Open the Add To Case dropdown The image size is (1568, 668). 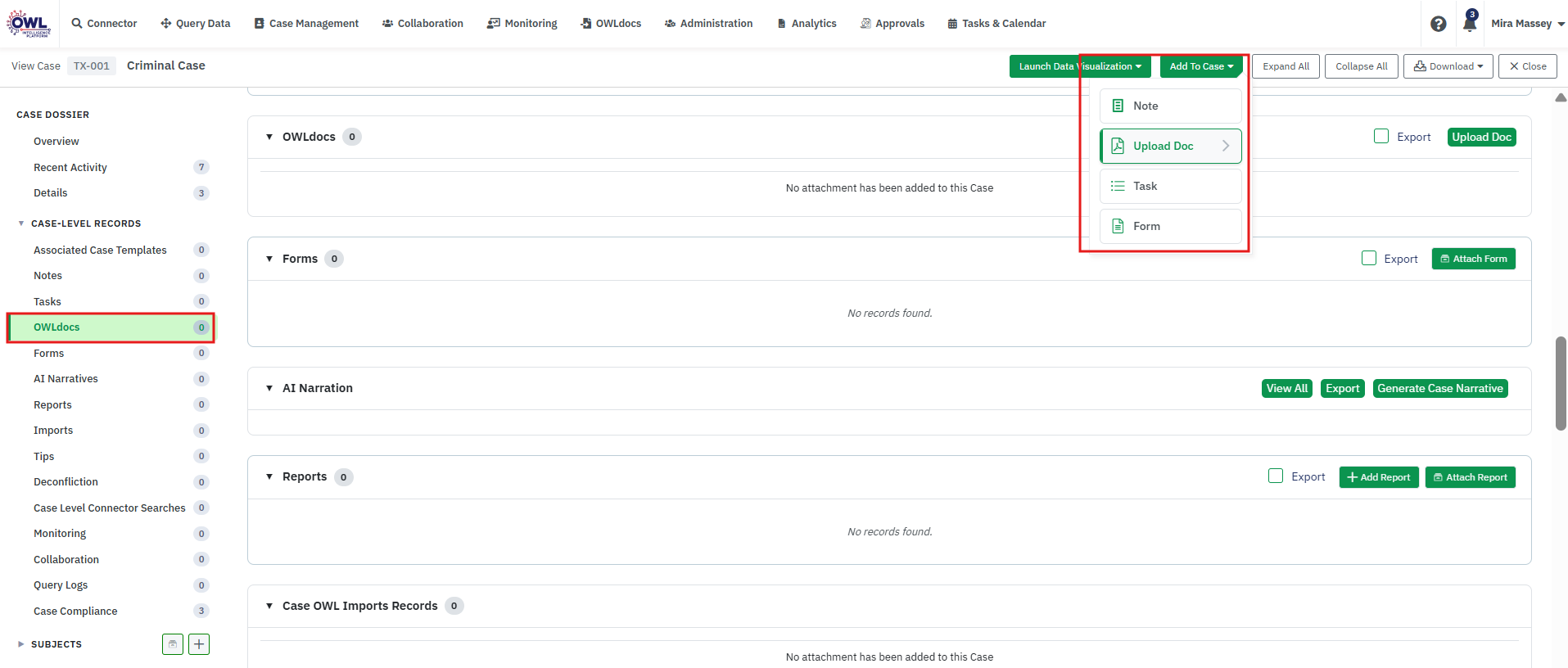tap(1201, 66)
